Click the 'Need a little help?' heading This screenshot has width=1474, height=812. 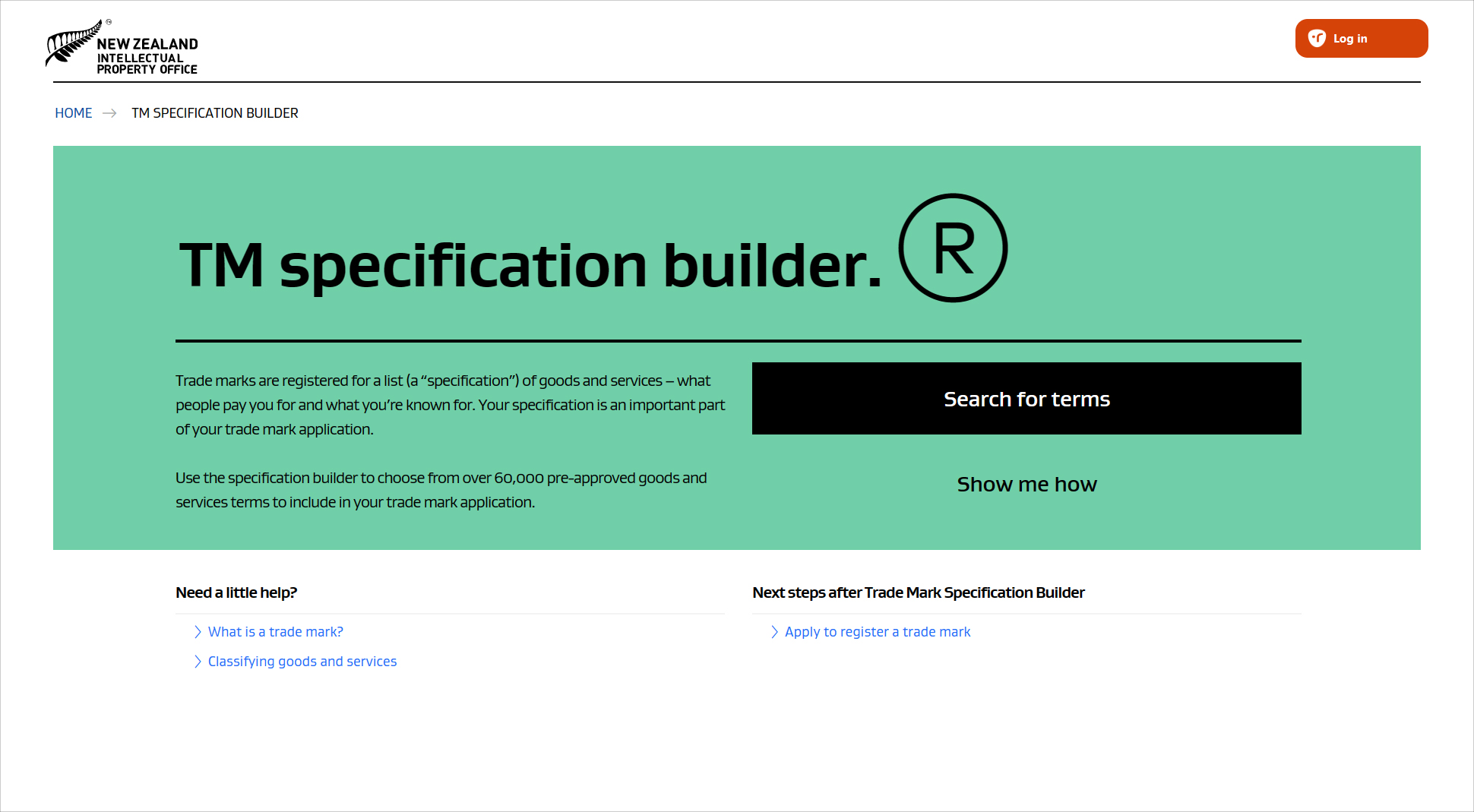pos(236,592)
